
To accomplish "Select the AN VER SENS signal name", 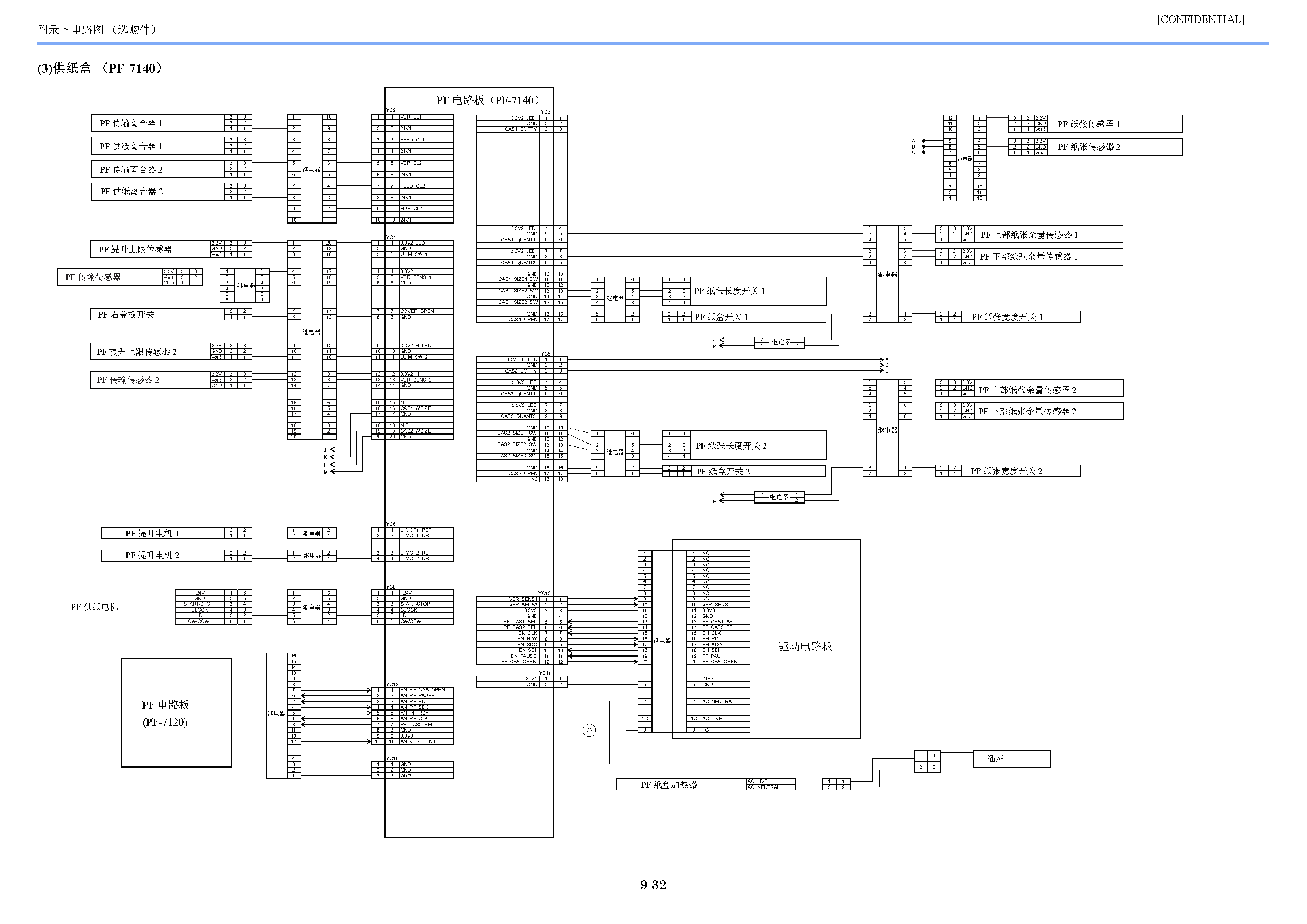I will [418, 741].
